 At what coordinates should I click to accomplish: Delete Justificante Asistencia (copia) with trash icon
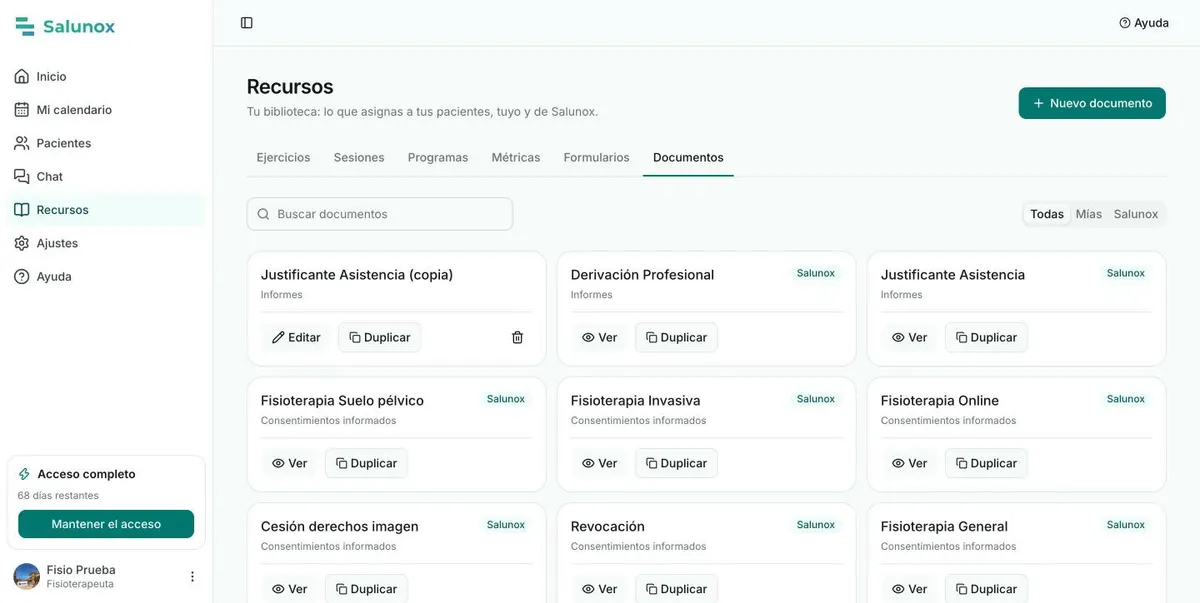click(517, 338)
